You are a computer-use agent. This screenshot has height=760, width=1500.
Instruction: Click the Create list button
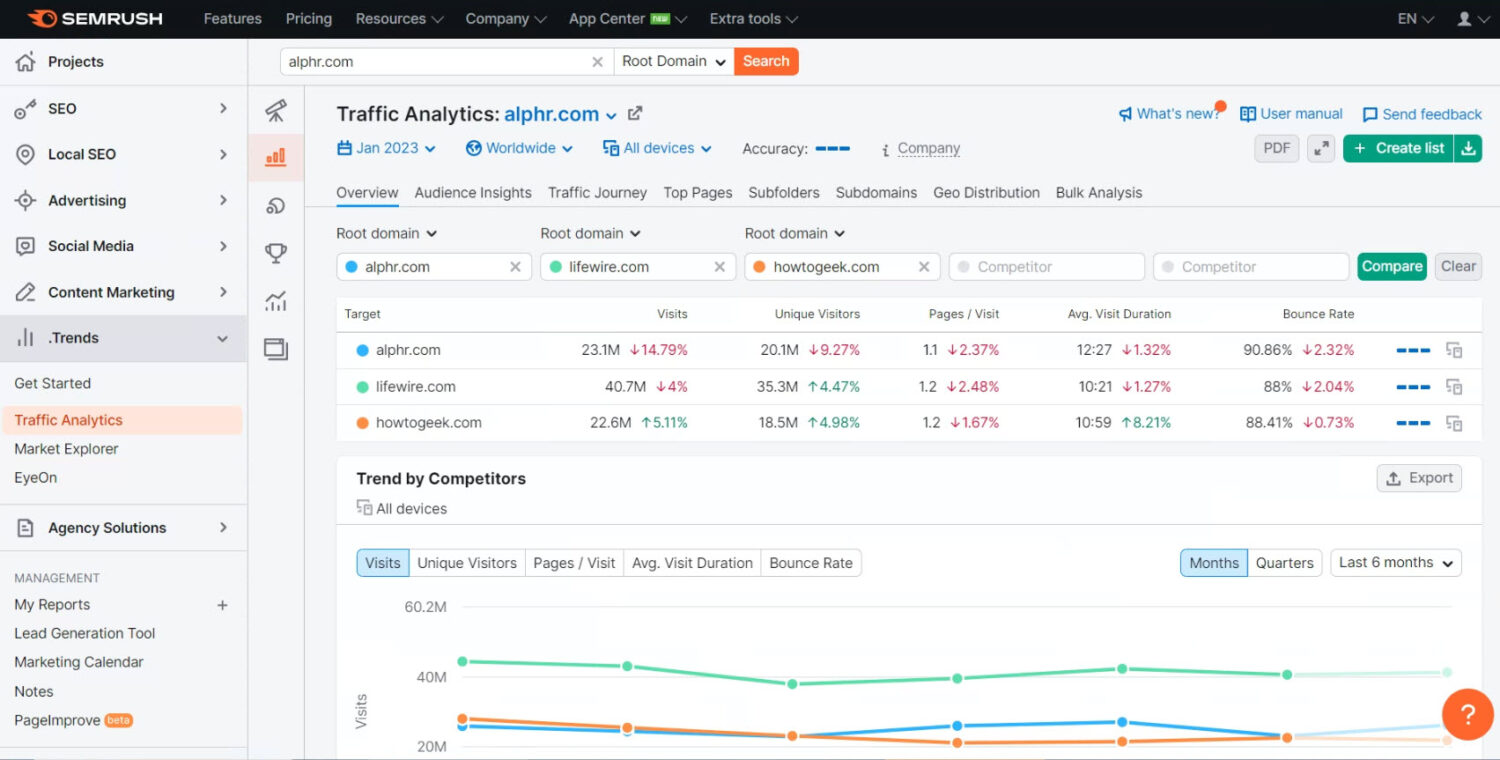[1399, 148]
